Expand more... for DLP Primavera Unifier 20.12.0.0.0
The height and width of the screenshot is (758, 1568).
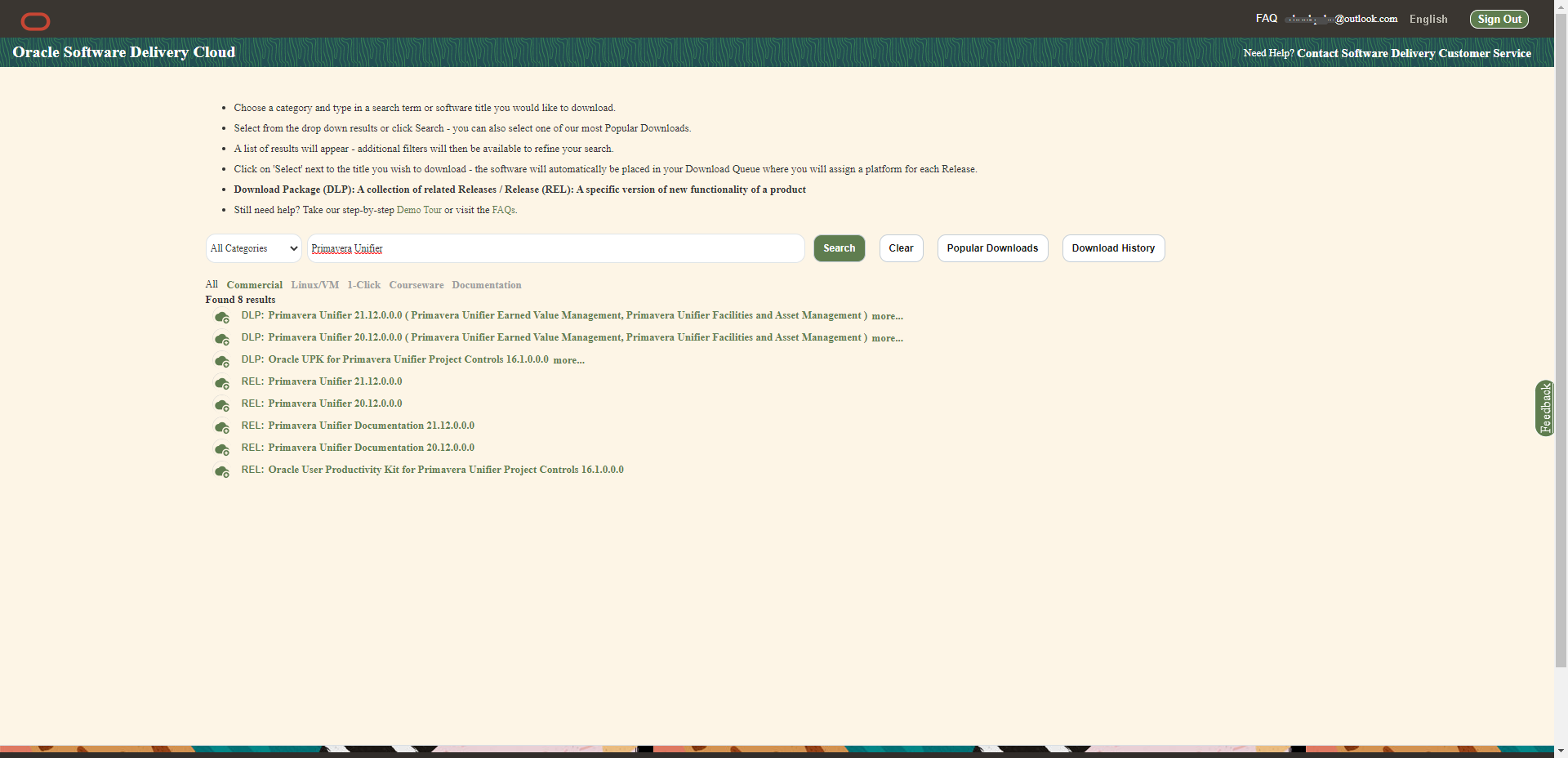click(887, 338)
